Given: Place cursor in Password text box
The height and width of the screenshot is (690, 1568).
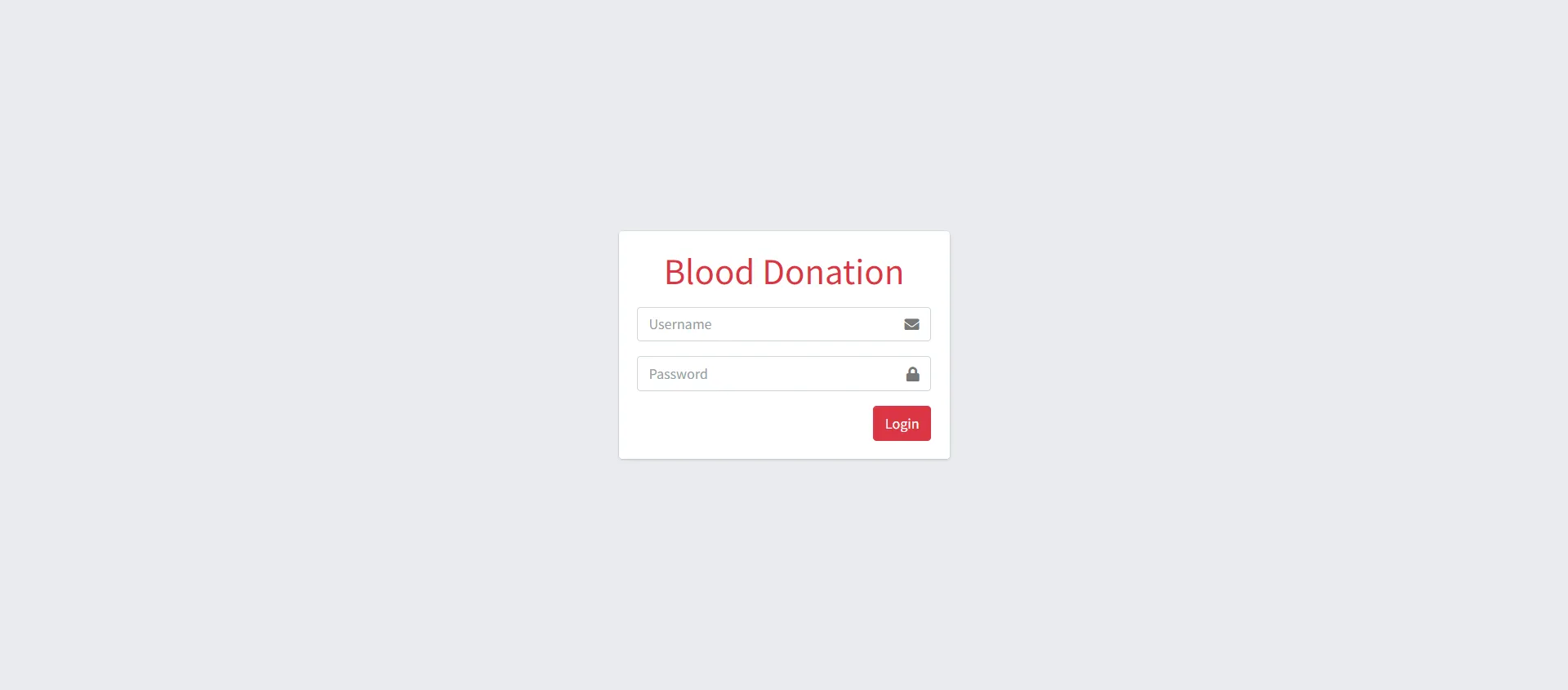Looking at the screenshot, I should click(783, 374).
